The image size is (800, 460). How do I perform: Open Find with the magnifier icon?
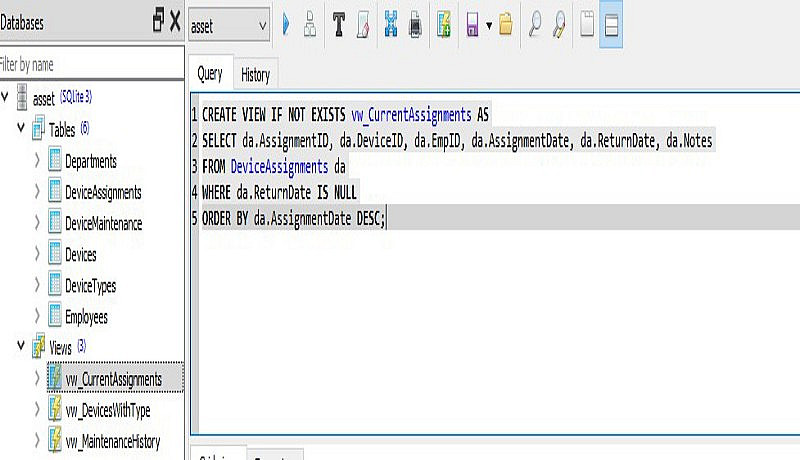tap(535, 24)
